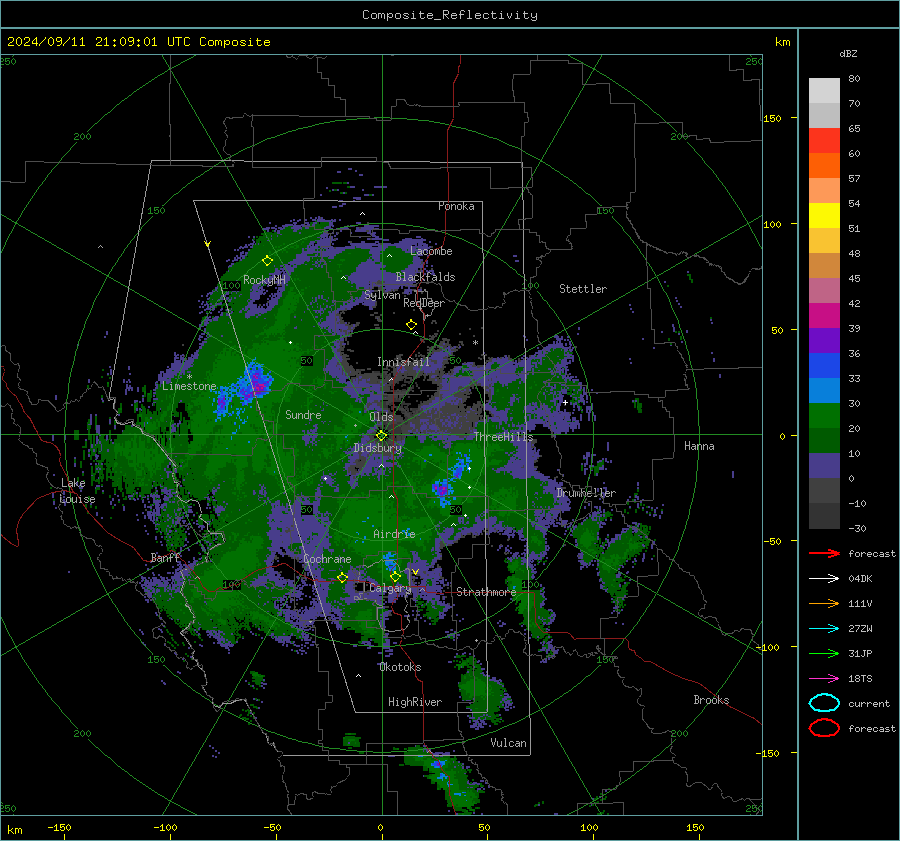Click the Stettler label
Screen dimensions: 900x841
[583, 289]
